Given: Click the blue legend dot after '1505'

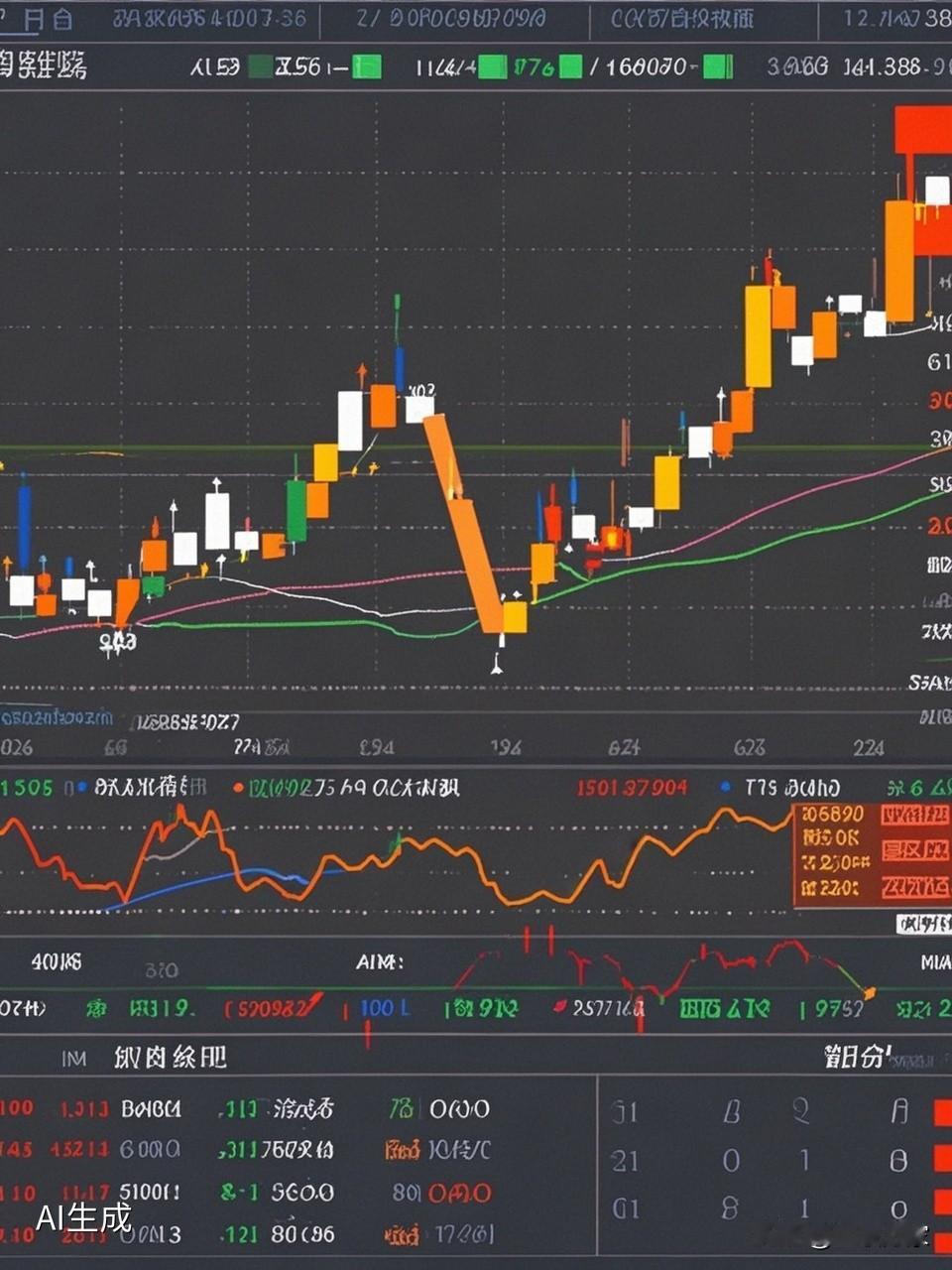Looking at the screenshot, I should click(x=81, y=788).
